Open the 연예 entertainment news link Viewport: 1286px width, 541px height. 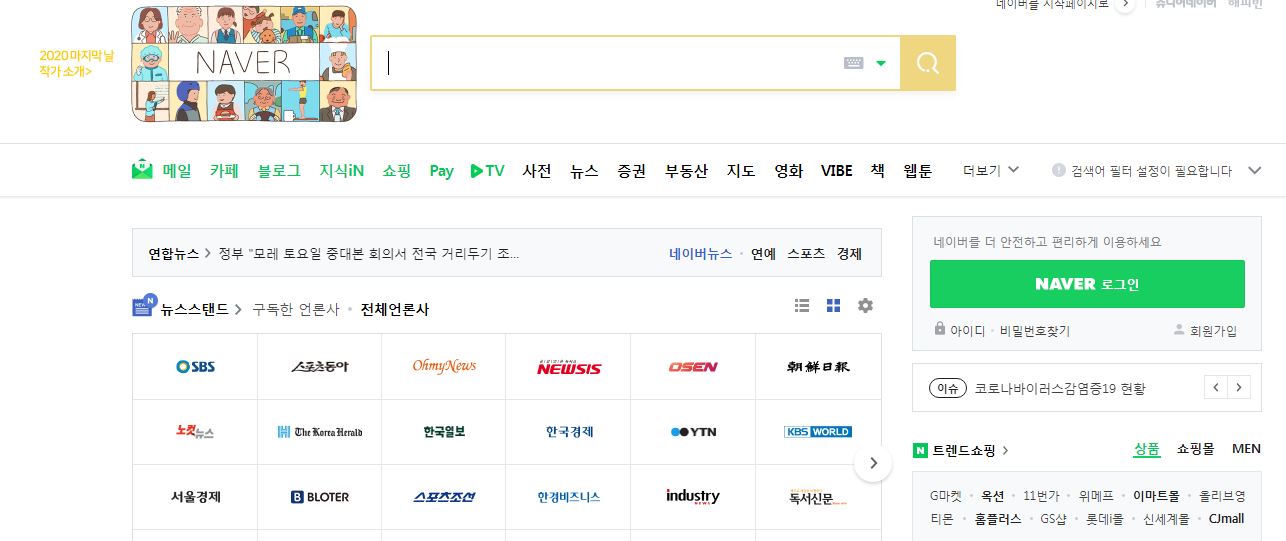[x=763, y=253]
